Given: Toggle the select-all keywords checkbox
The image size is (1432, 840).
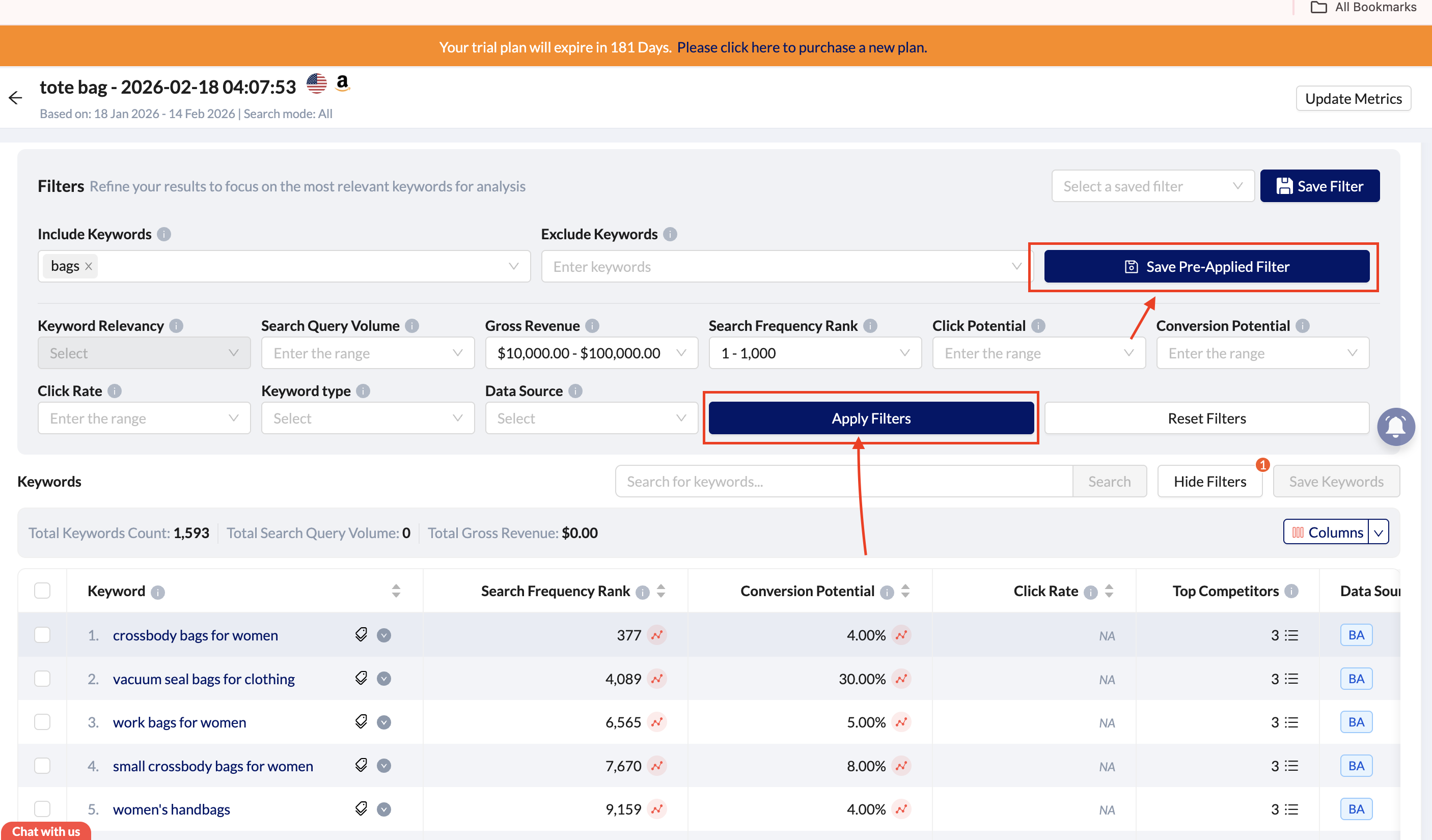Looking at the screenshot, I should pyautogui.click(x=42, y=591).
